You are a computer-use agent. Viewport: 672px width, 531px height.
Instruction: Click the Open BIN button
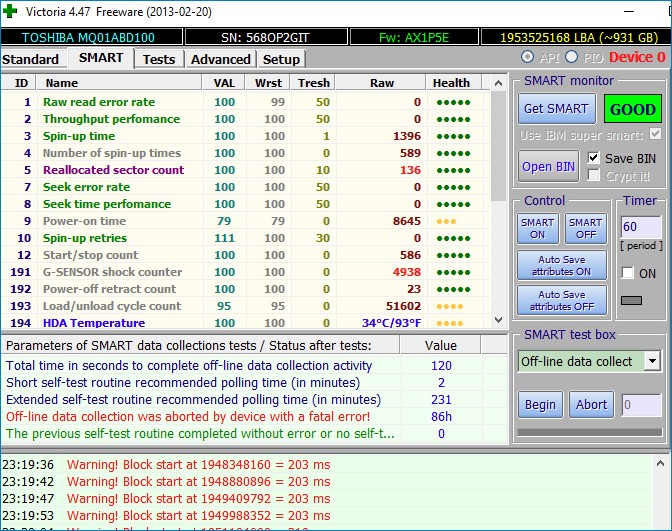click(x=549, y=166)
